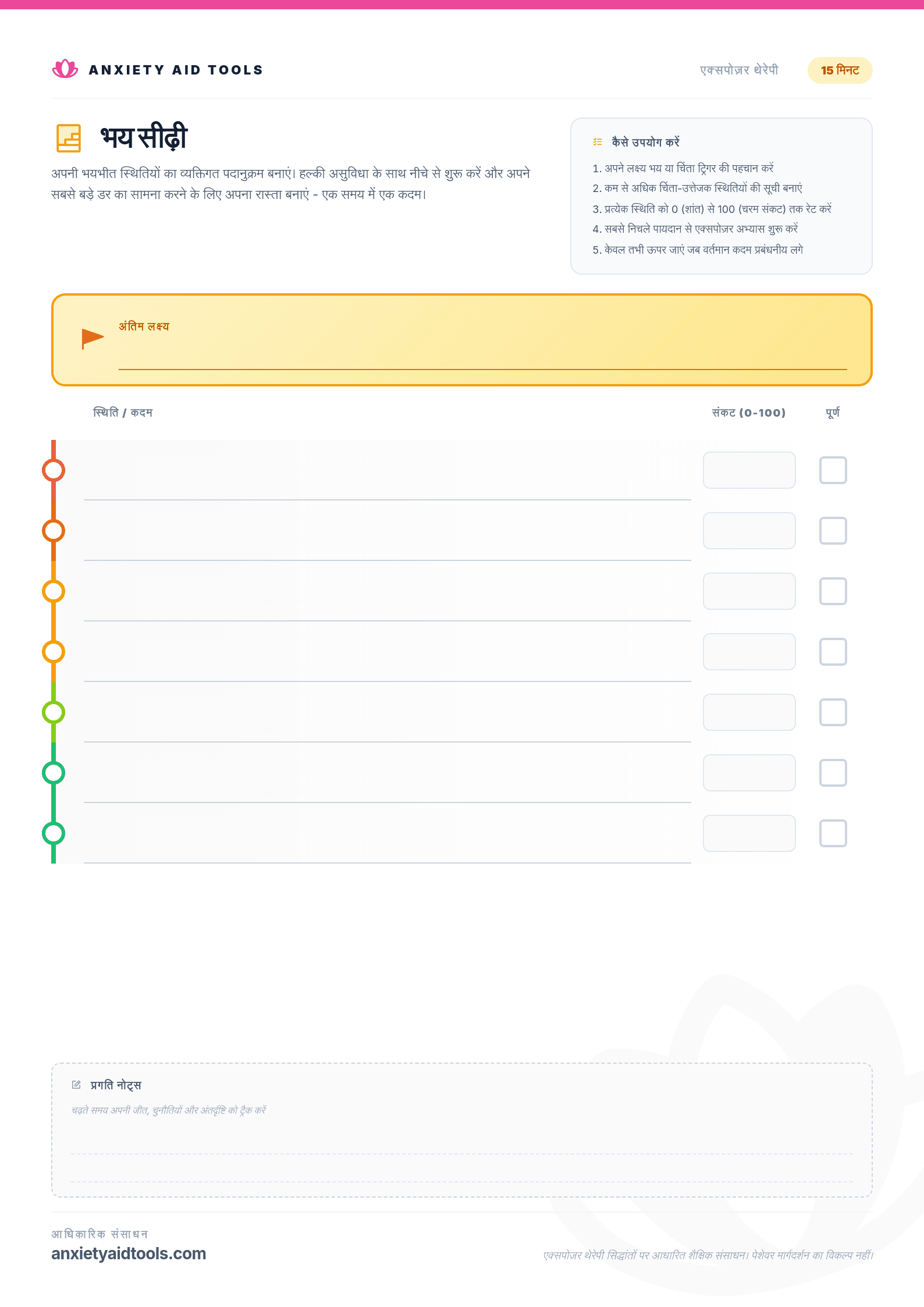The image size is (924, 1307).
Task: Click the orange stairs icon beside title
Action: pos(69,138)
